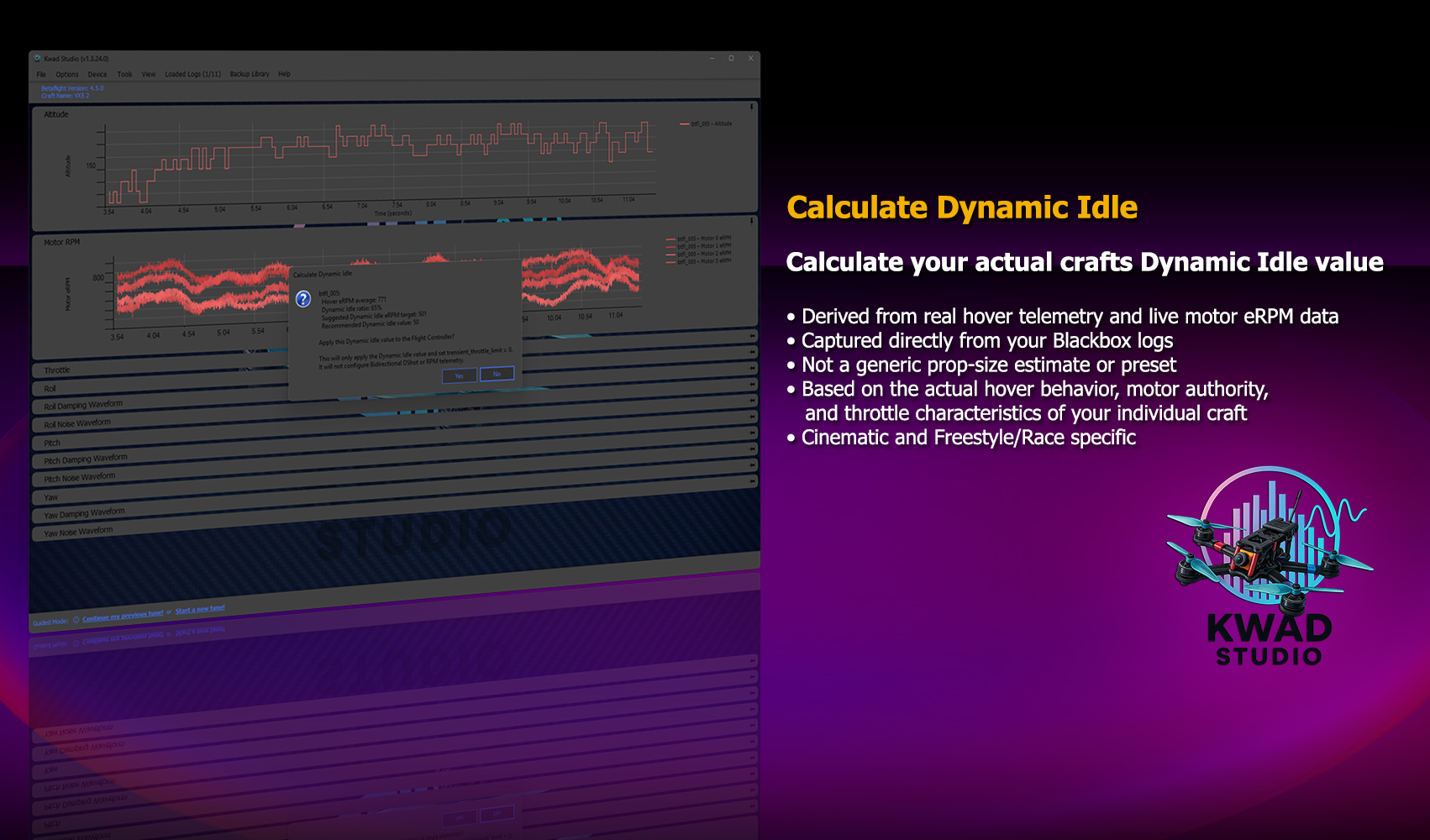
Task: Open the View menu
Action: (x=149, y=75)
